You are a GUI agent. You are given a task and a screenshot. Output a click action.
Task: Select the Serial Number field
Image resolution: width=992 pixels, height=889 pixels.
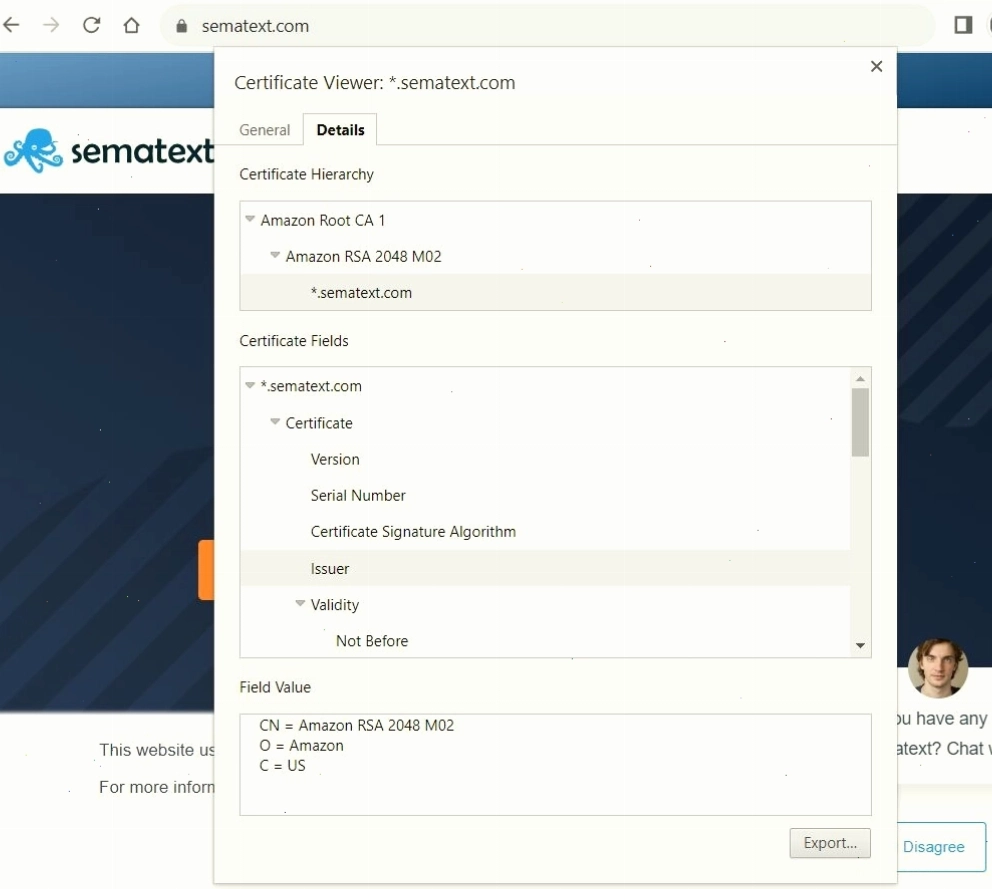coord(358,495)
